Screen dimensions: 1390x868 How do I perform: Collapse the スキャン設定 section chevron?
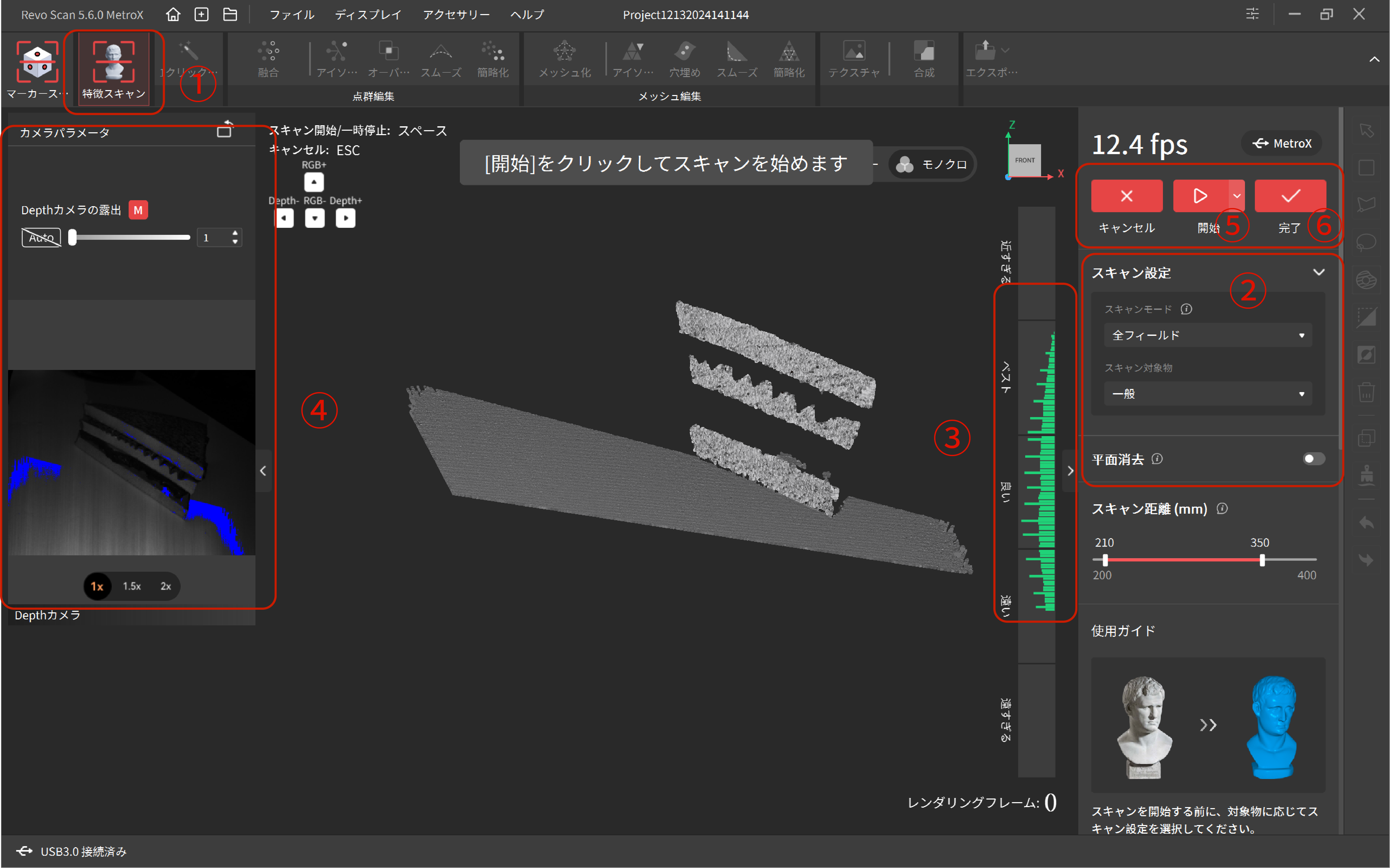[x=1319, y=272]
